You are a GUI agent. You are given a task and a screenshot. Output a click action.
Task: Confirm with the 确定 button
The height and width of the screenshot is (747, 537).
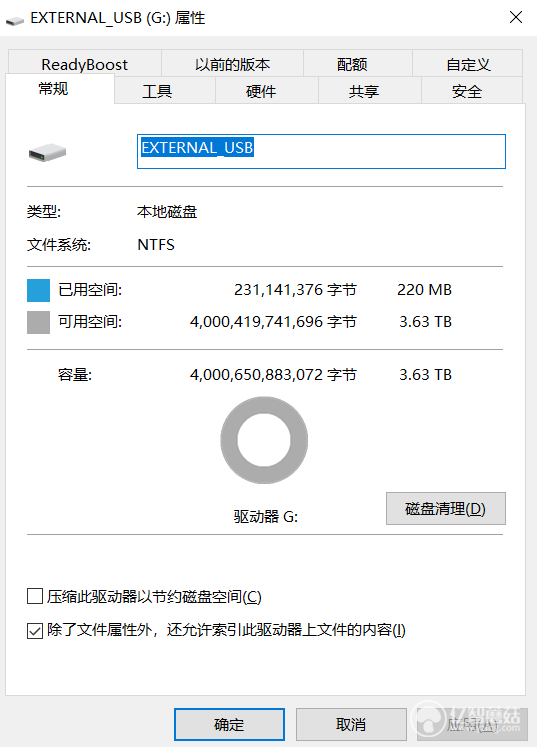229,725
